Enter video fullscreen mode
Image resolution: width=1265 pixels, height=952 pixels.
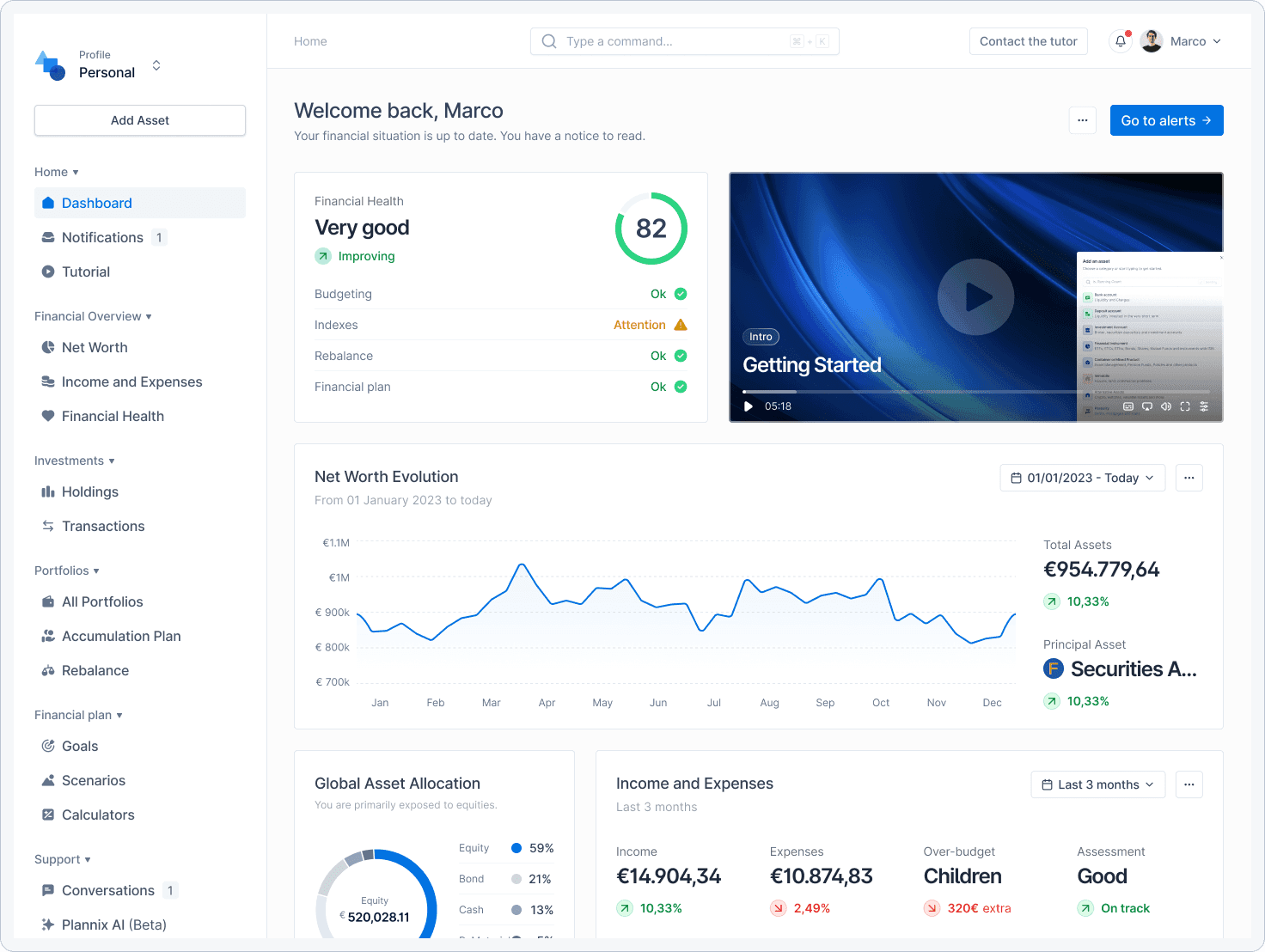click(x=1185, y=406)
